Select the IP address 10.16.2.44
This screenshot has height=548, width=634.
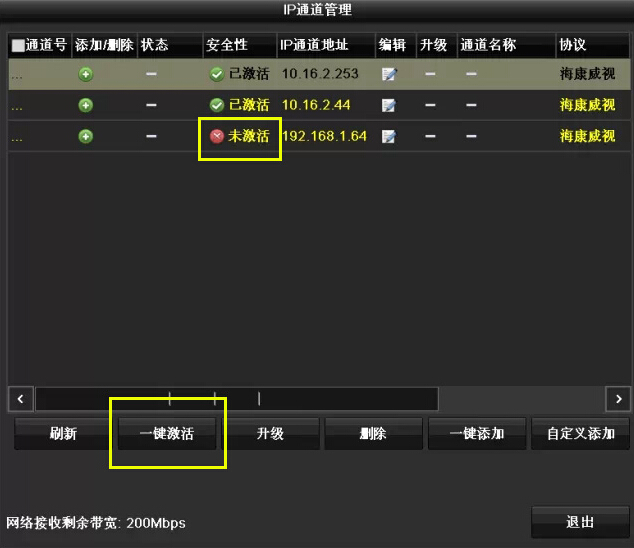coord(316,105)
